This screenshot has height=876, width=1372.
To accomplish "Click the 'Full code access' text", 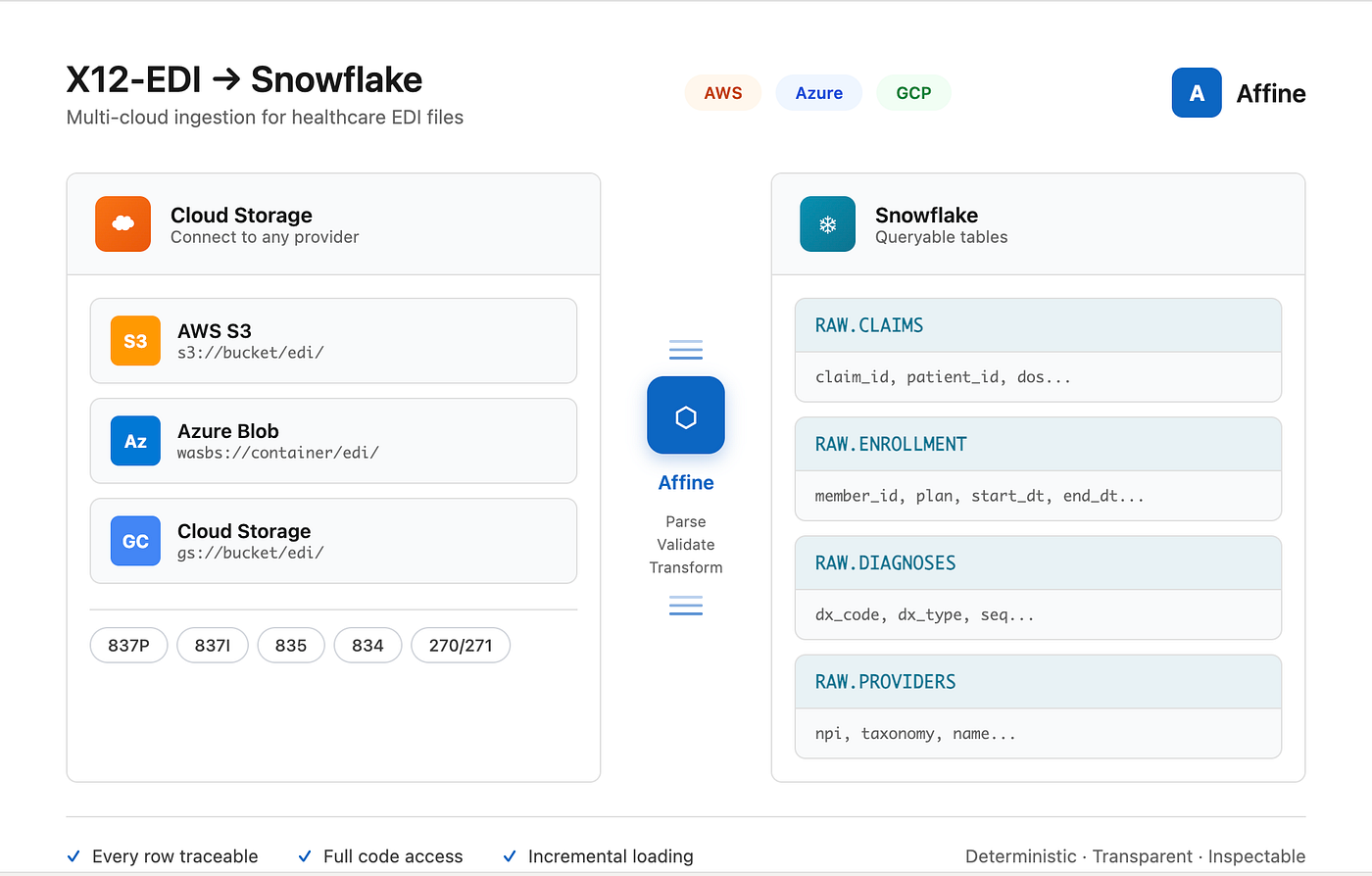I will pos(393,856).
